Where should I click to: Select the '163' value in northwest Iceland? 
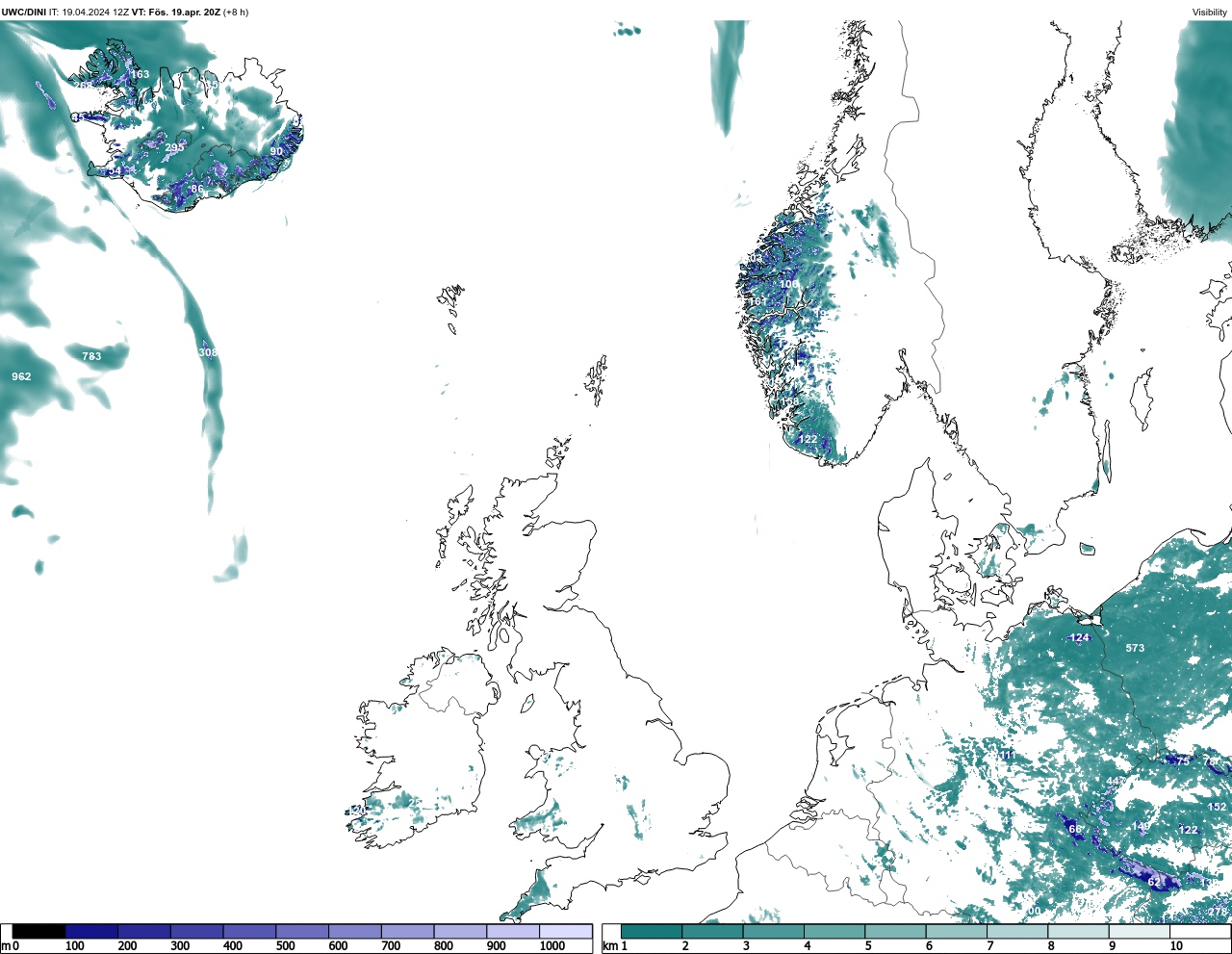pyautogui.click(x=141, y=74)
